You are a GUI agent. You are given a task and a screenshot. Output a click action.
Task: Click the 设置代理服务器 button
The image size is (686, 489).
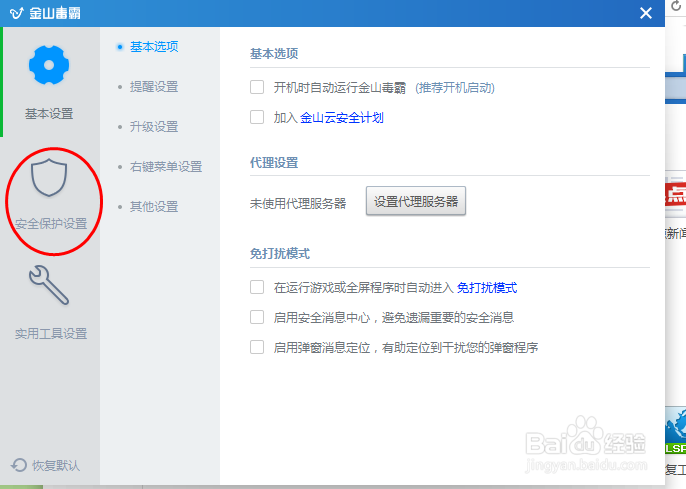tap(416, 201)
